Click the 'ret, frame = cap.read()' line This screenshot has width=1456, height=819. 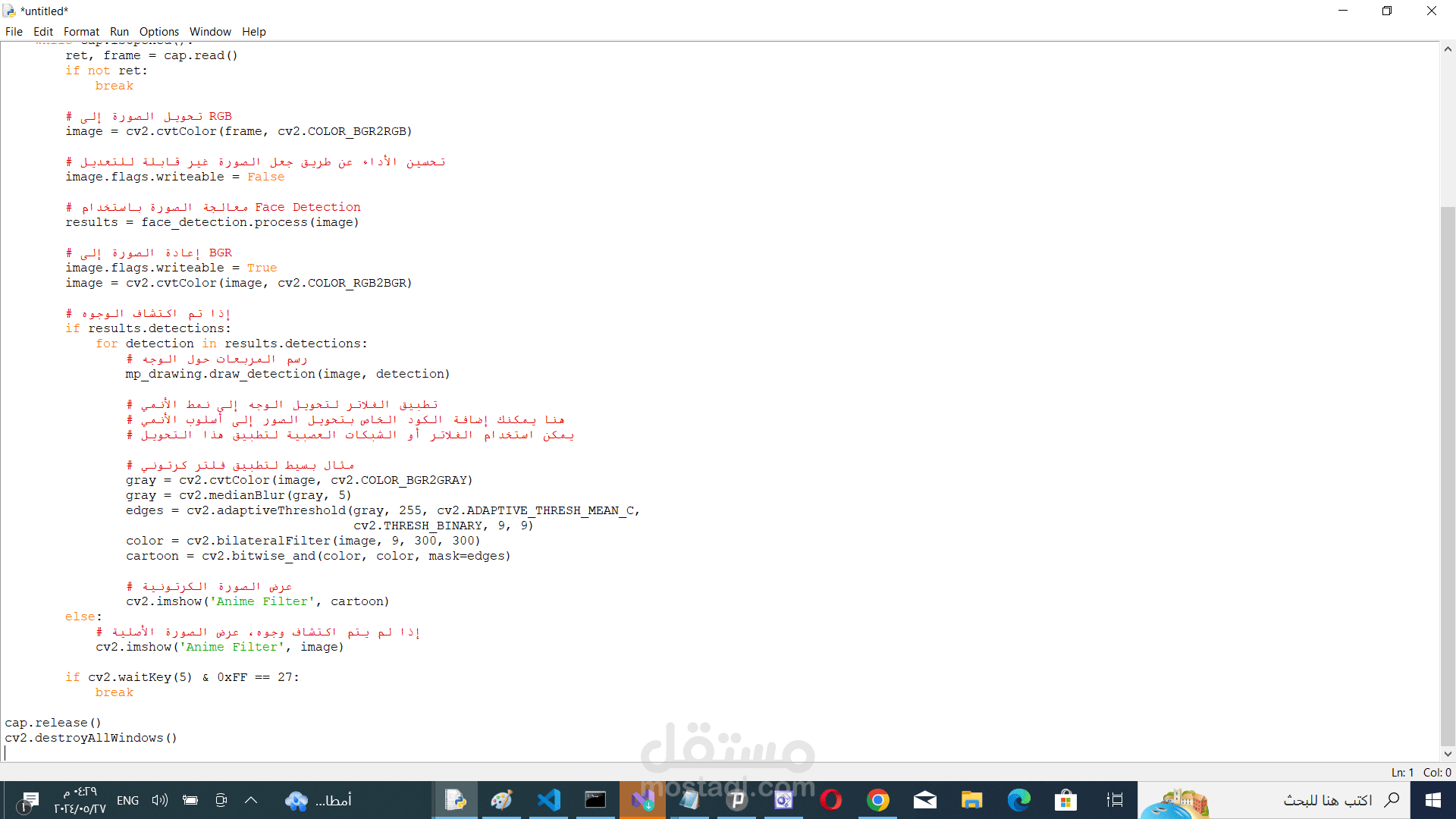[152, 55]
